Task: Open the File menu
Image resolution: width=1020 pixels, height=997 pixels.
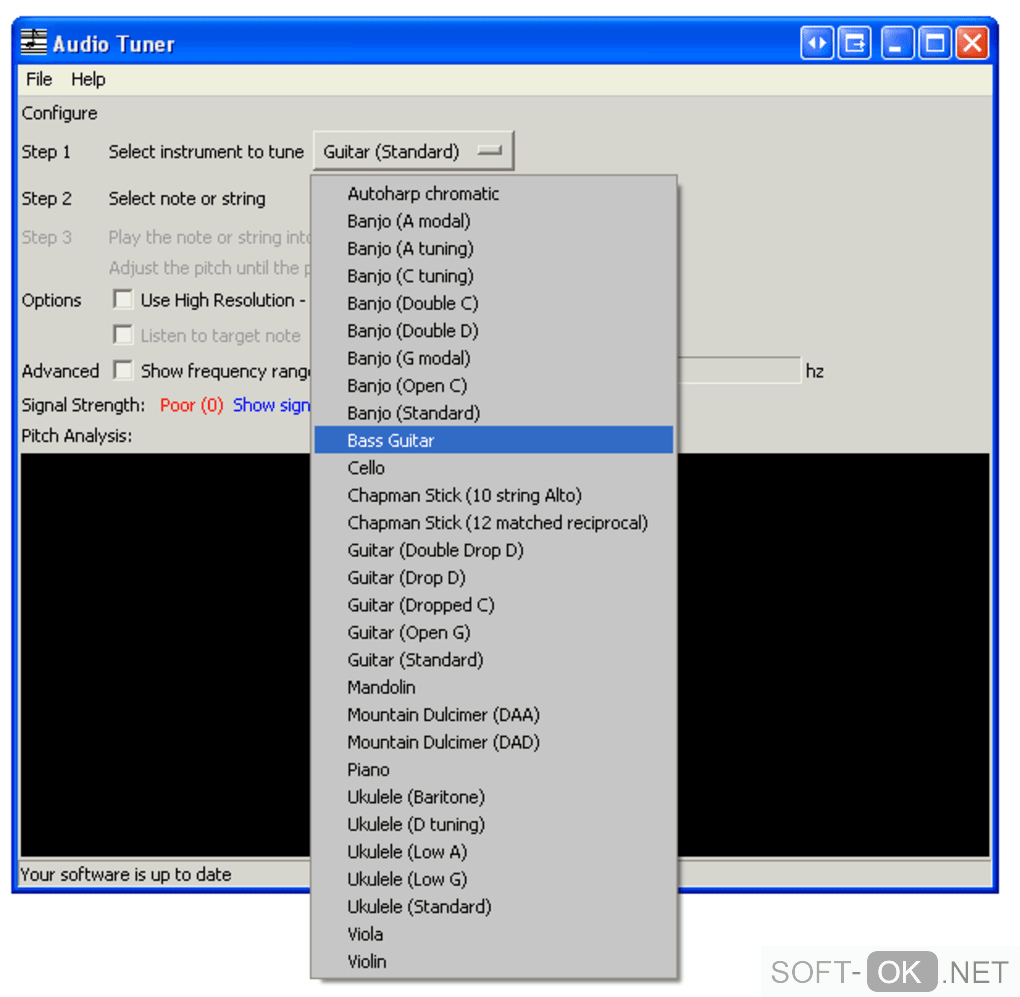Action: 39,79
